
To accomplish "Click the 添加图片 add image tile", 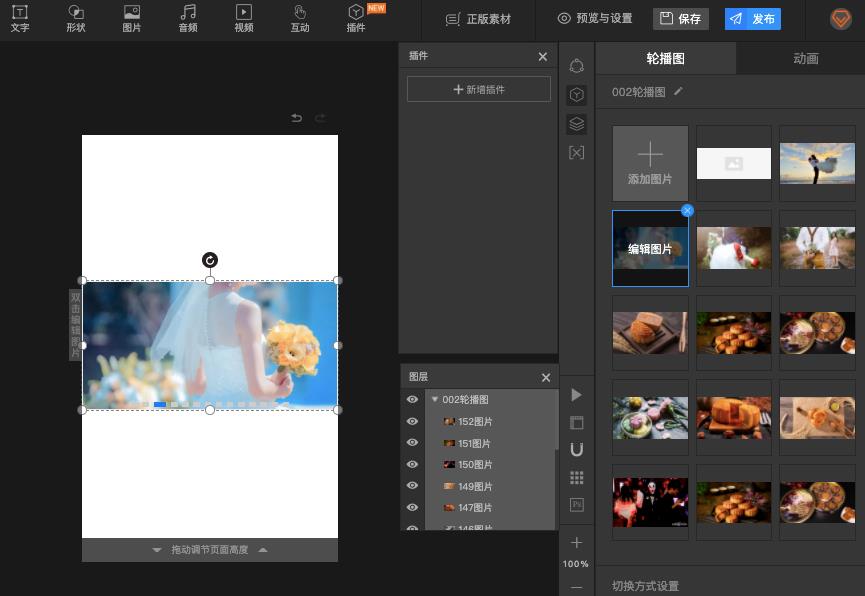I will click(x=650, y=163).
